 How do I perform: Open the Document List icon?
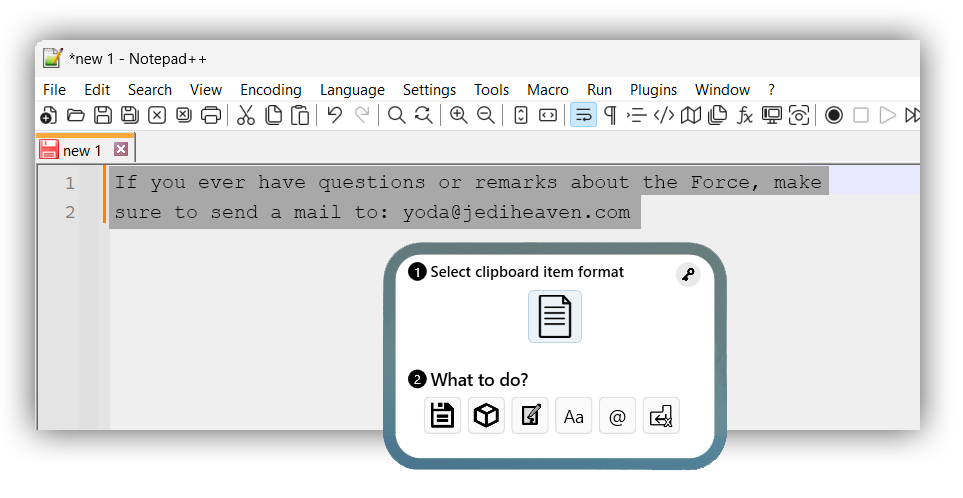click(717, 115)
